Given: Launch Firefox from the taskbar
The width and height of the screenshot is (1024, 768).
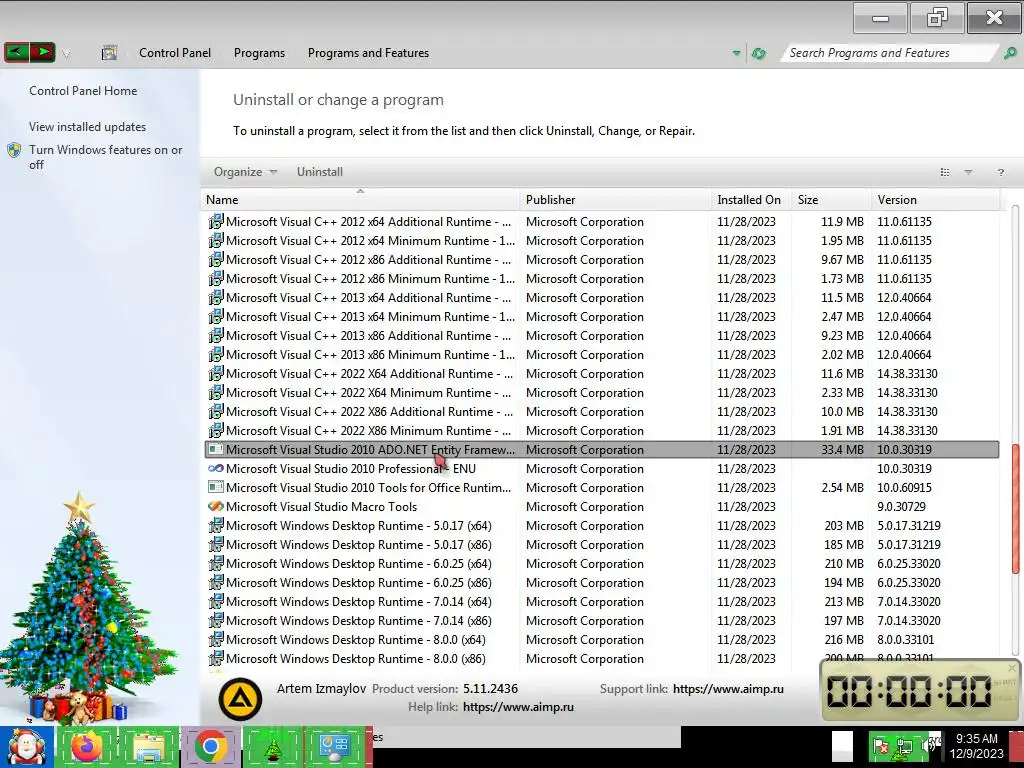Looking at the screenshot, I should tap(86, 746).
